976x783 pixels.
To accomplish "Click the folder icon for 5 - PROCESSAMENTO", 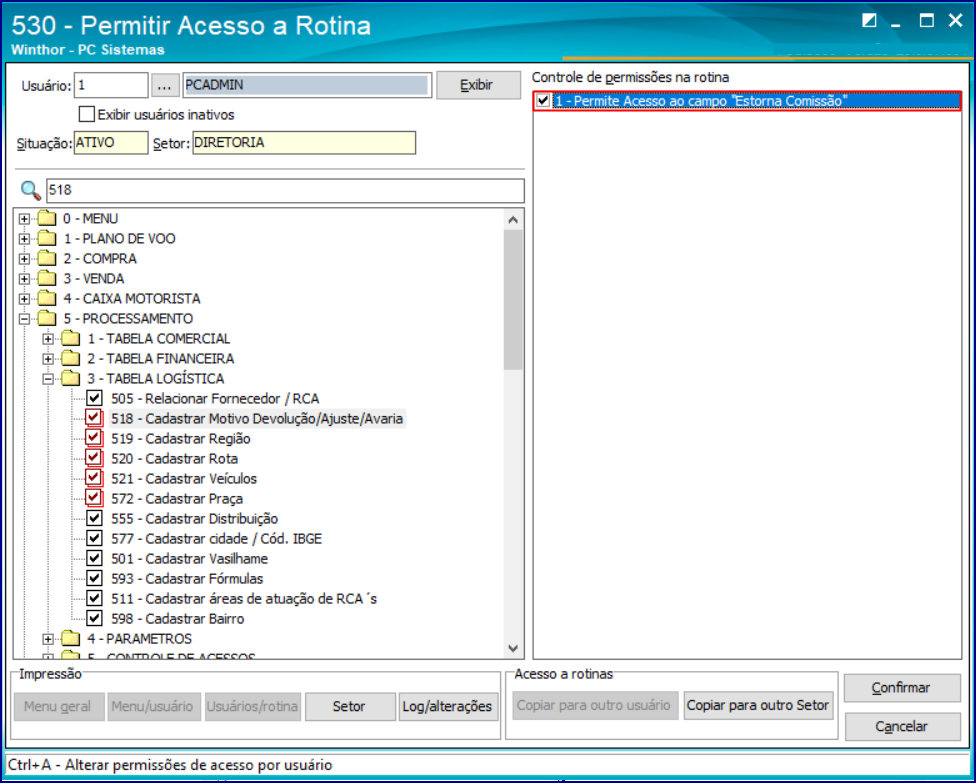I will click(x=47, y=318).
